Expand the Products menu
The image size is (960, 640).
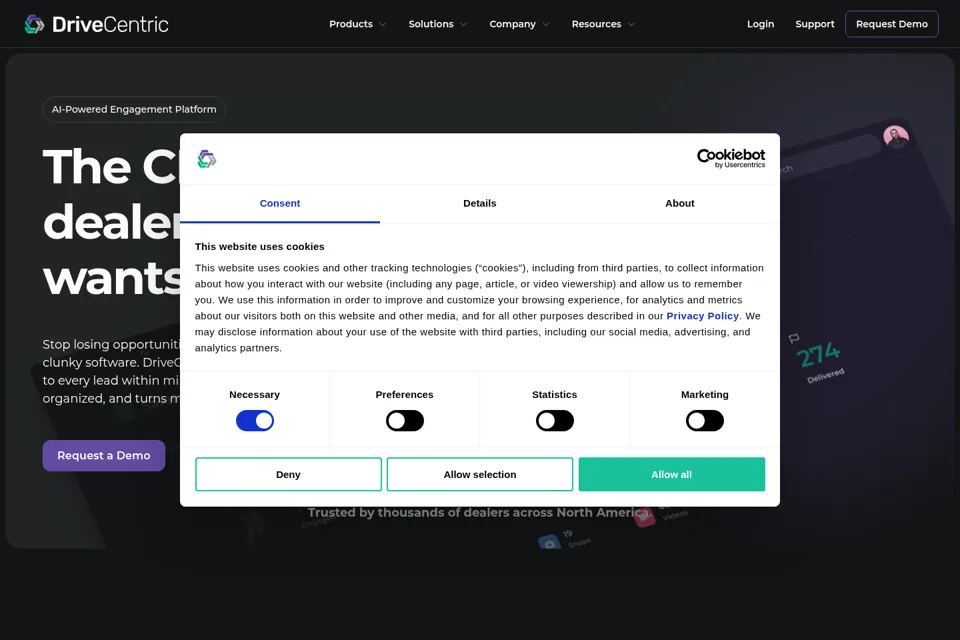(x=358, y=24)
